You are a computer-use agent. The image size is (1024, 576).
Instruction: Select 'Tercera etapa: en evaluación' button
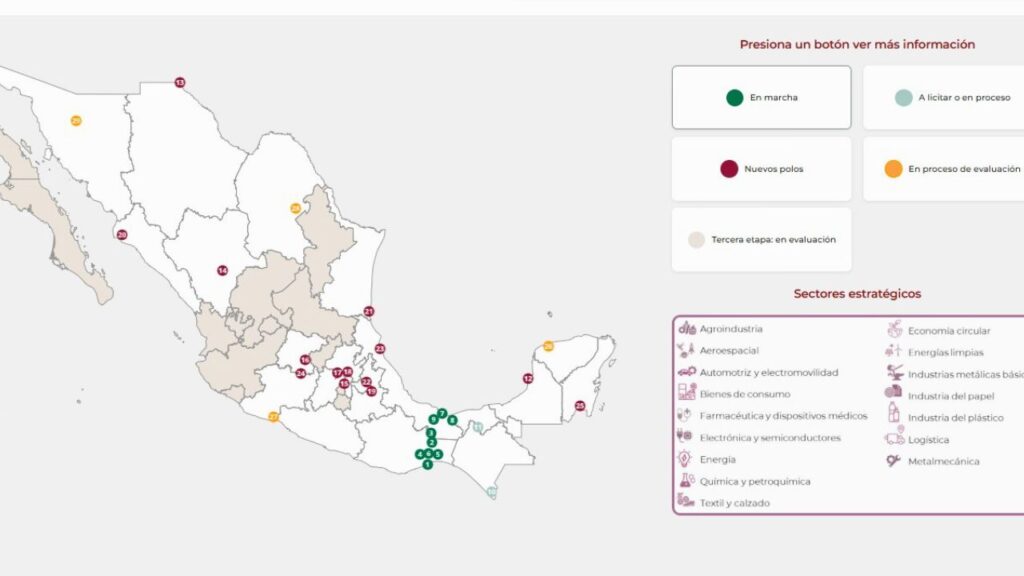[x=761, y=240]
